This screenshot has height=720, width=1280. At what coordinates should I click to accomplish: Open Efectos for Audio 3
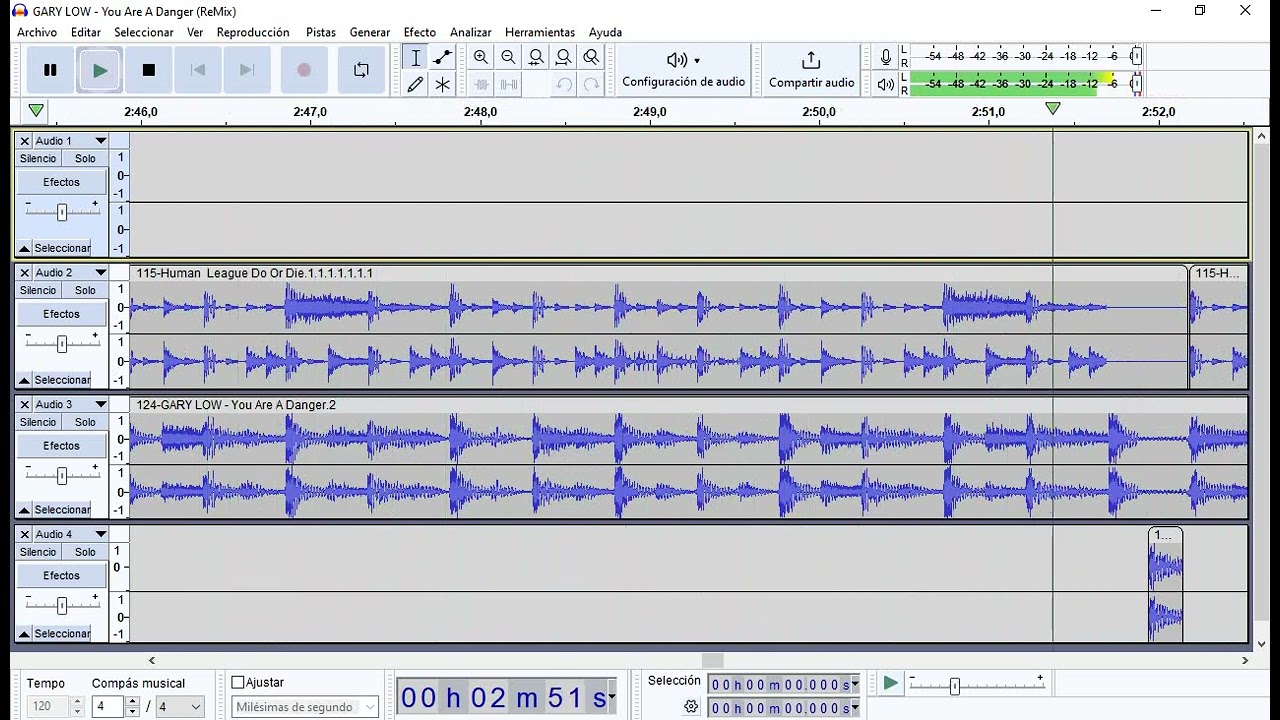coord(61,446)
